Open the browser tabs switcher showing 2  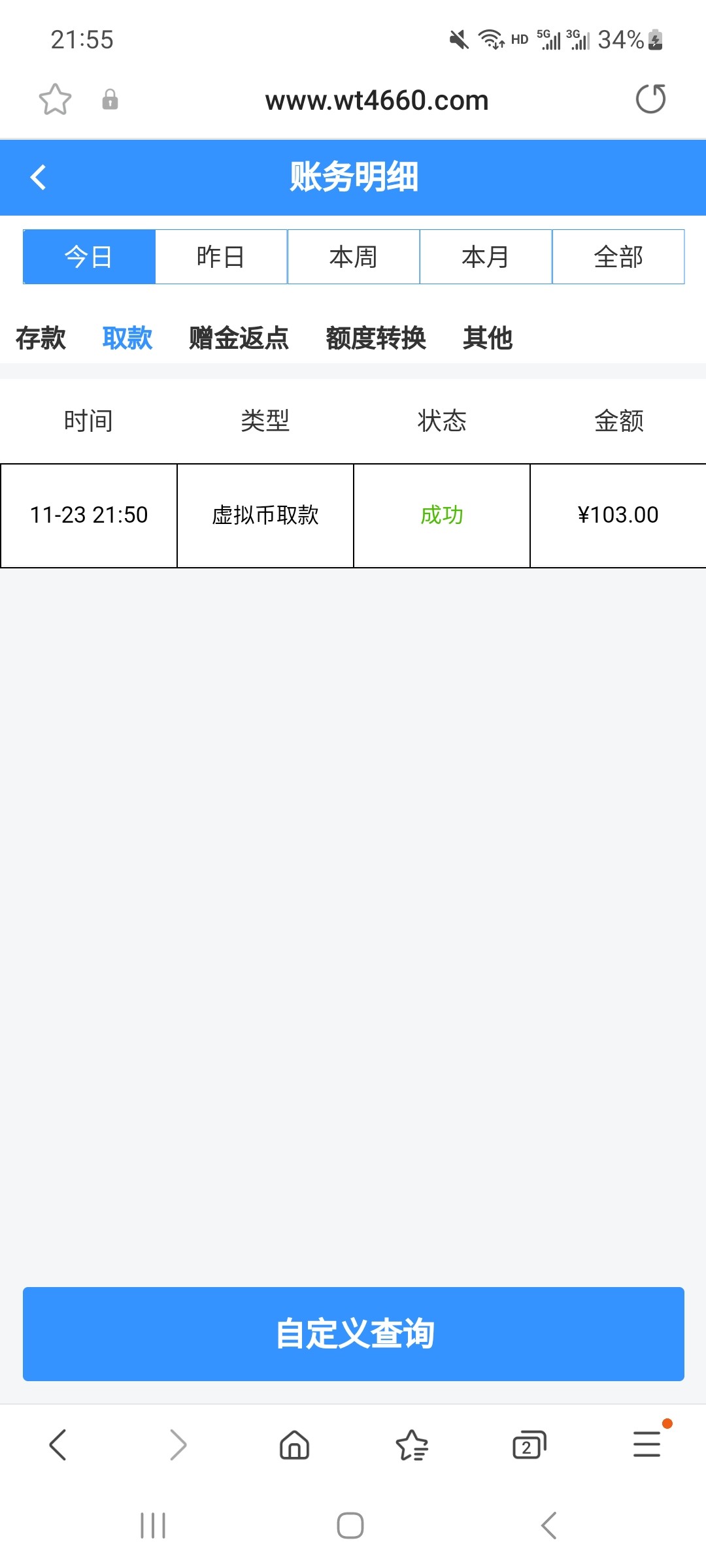pyautogui.click(x=529, y=1445)
